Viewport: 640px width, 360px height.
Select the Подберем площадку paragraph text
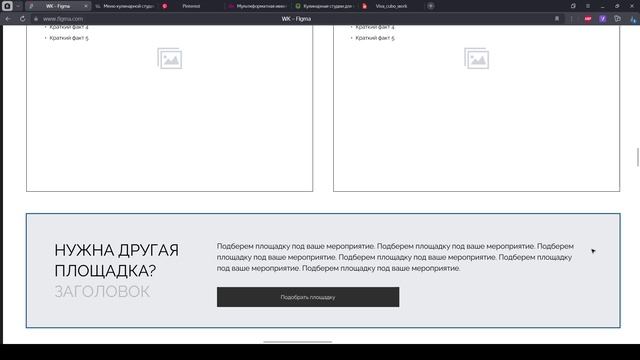point(395,257)
